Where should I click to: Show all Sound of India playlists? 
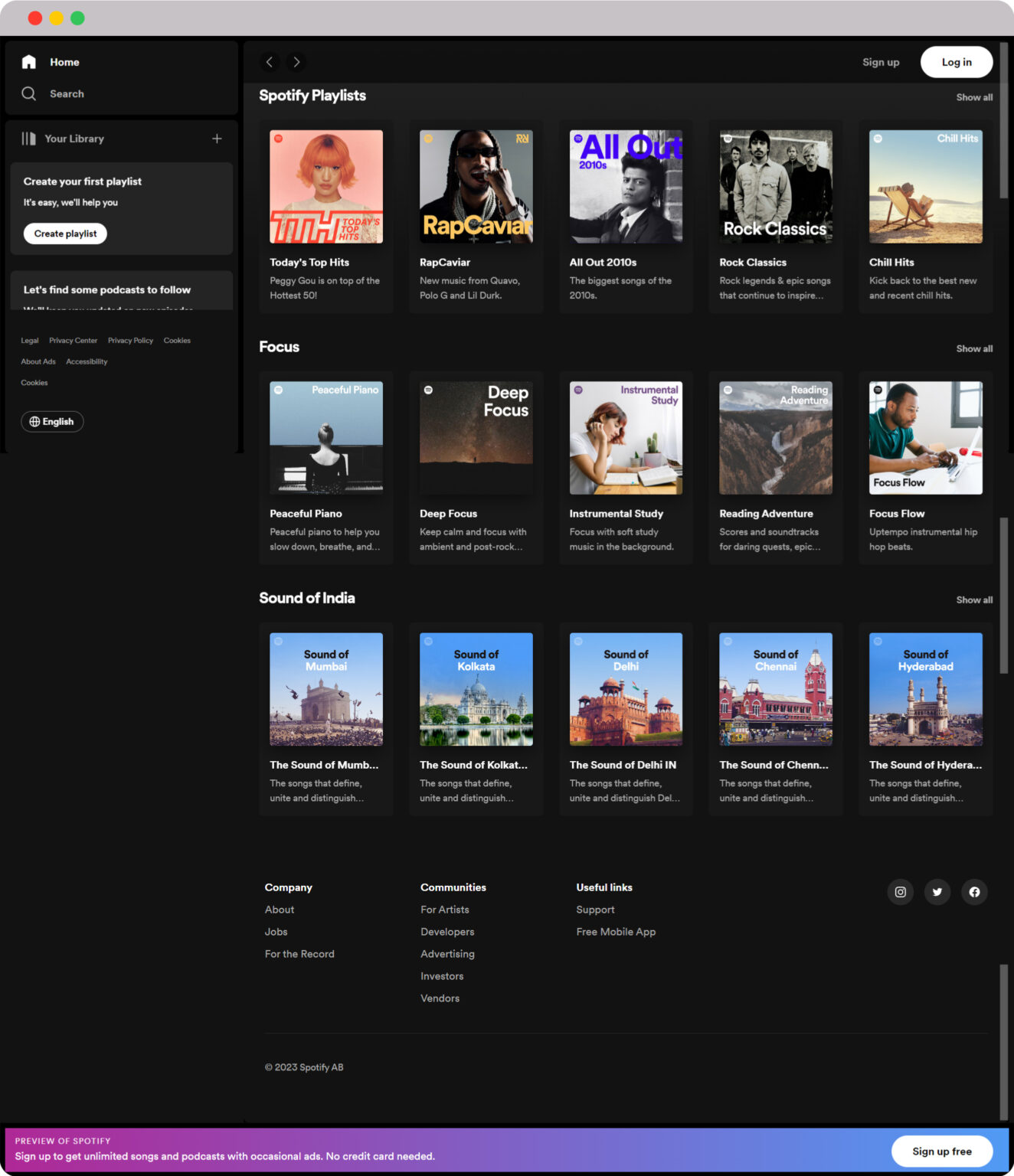click(x=973, y=600)
